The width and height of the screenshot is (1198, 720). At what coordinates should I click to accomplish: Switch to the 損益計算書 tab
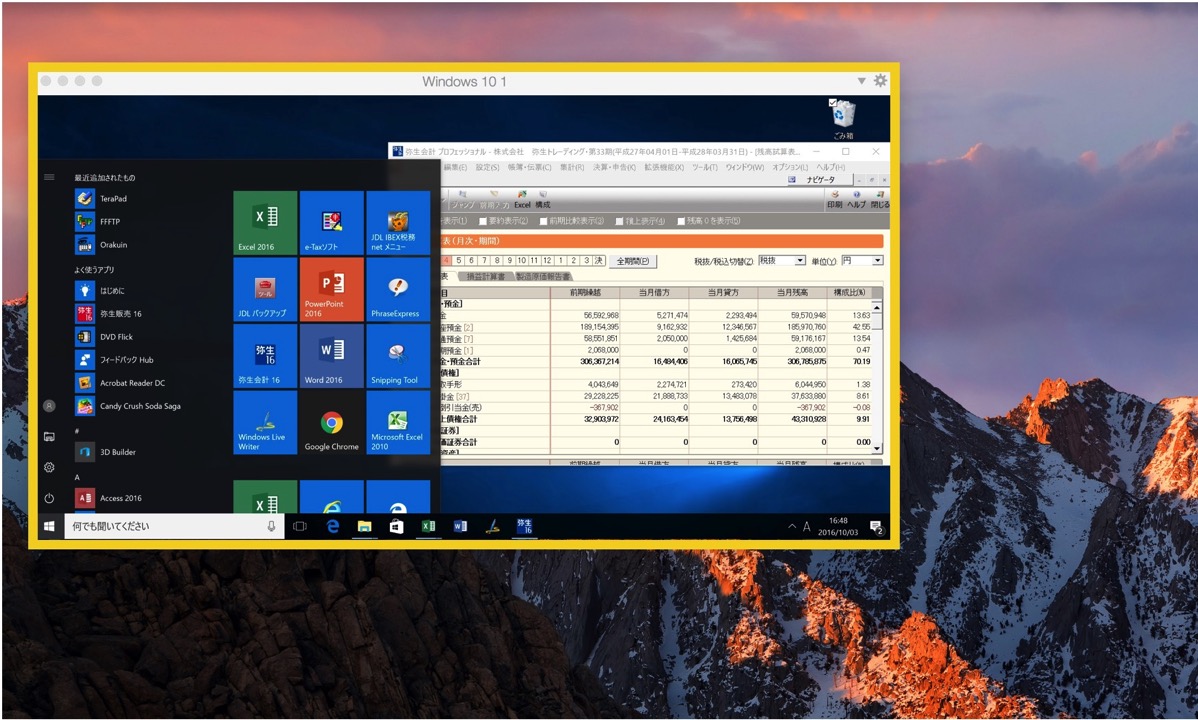click(x=485, y=277)
